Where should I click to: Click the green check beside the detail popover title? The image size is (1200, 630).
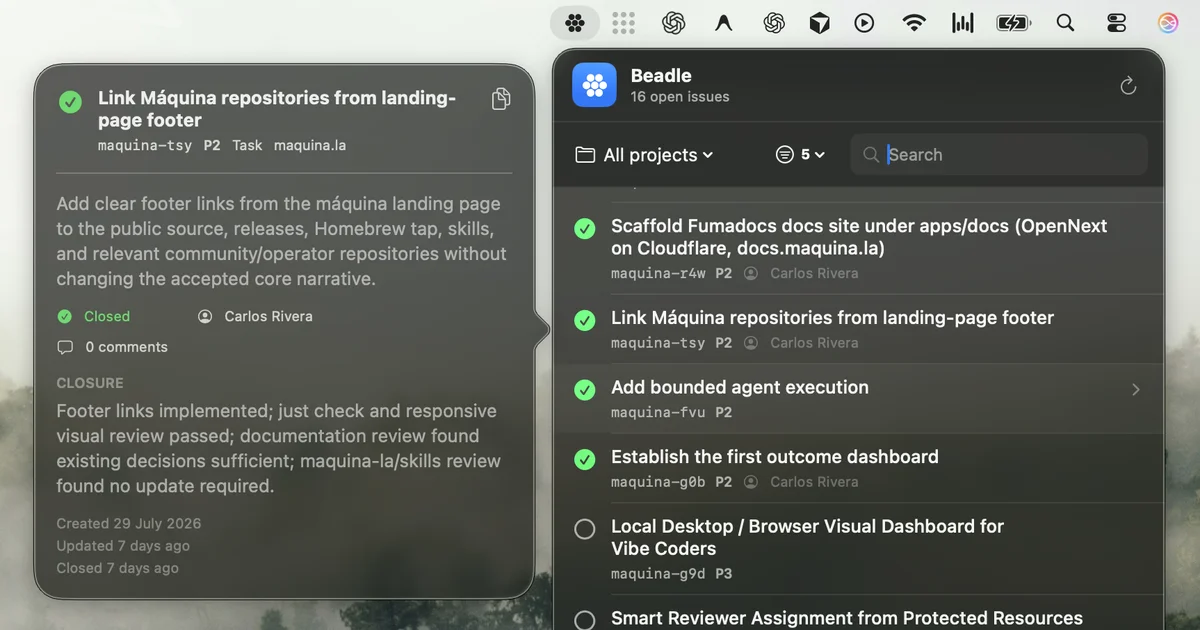[x=70, y=101]
